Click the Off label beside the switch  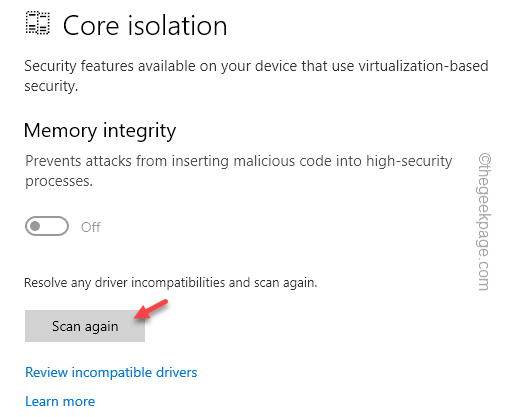(91, 227)
